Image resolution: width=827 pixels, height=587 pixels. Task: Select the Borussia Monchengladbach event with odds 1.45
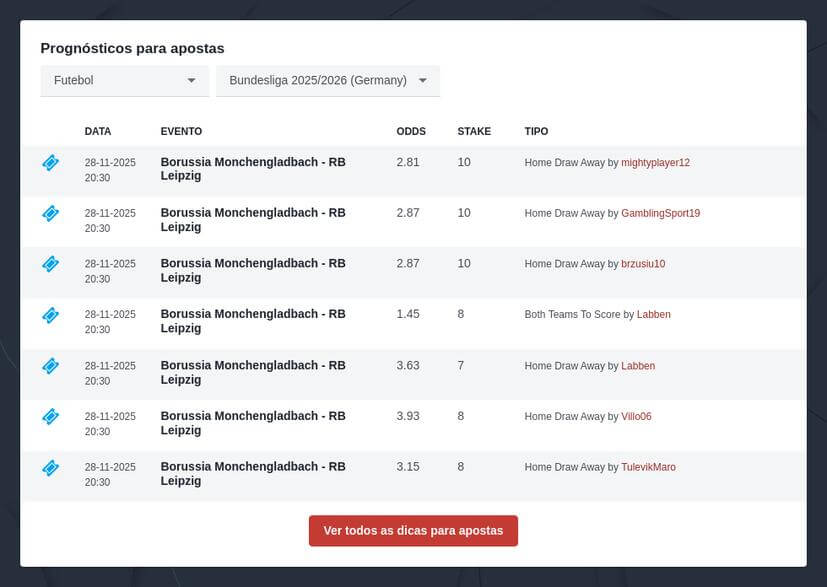point(253,321)
